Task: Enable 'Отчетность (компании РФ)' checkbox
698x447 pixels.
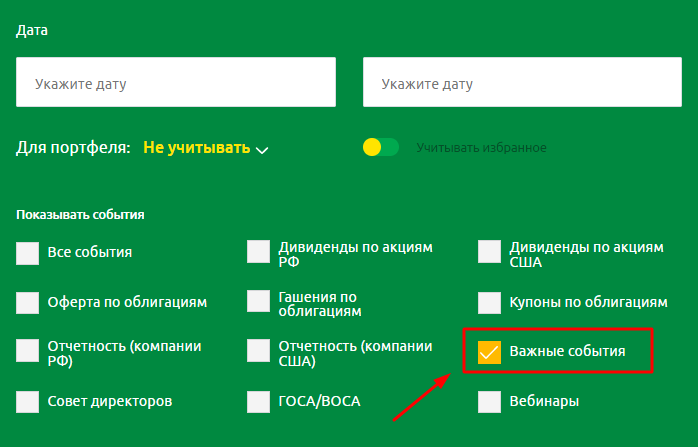Action: [28, 351]
